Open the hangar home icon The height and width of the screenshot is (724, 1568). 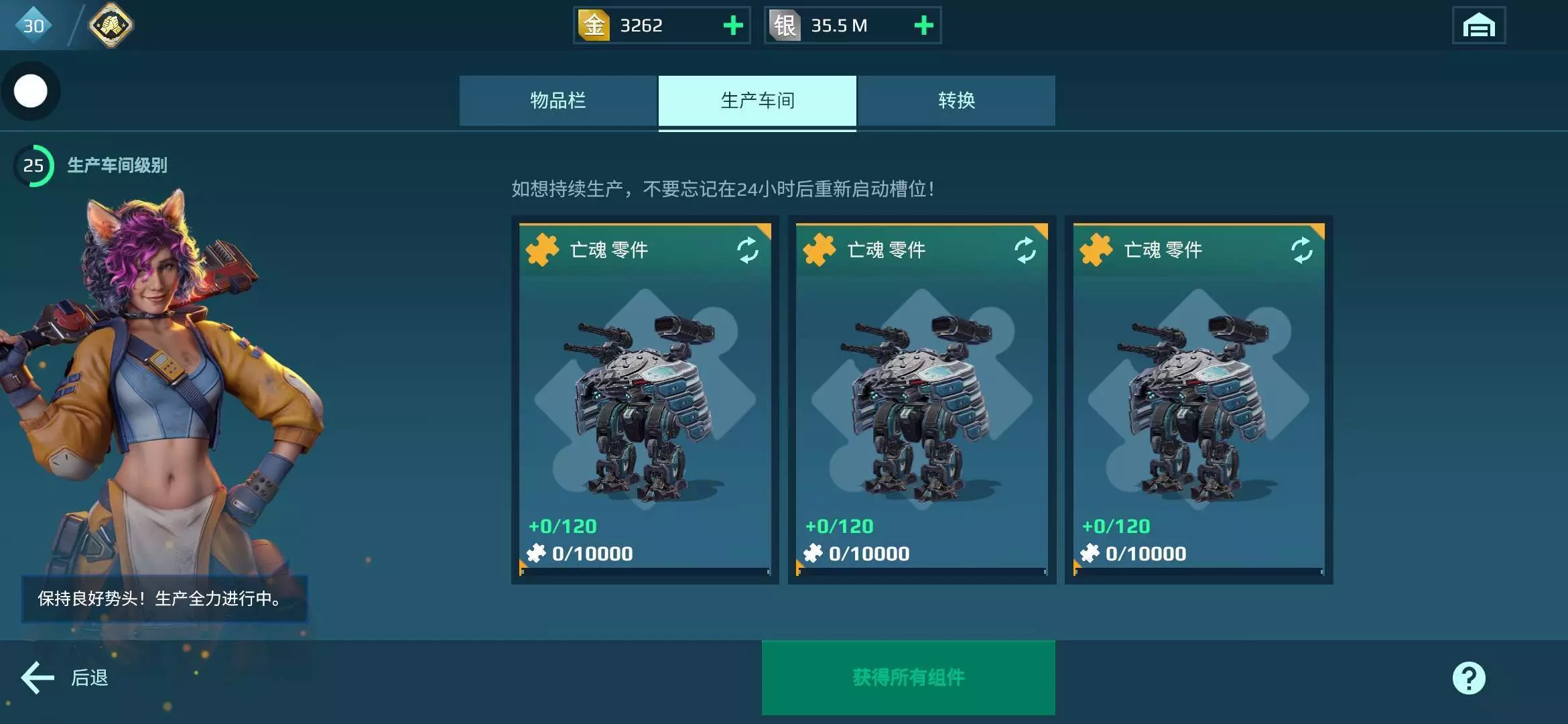click(1479, 25)
